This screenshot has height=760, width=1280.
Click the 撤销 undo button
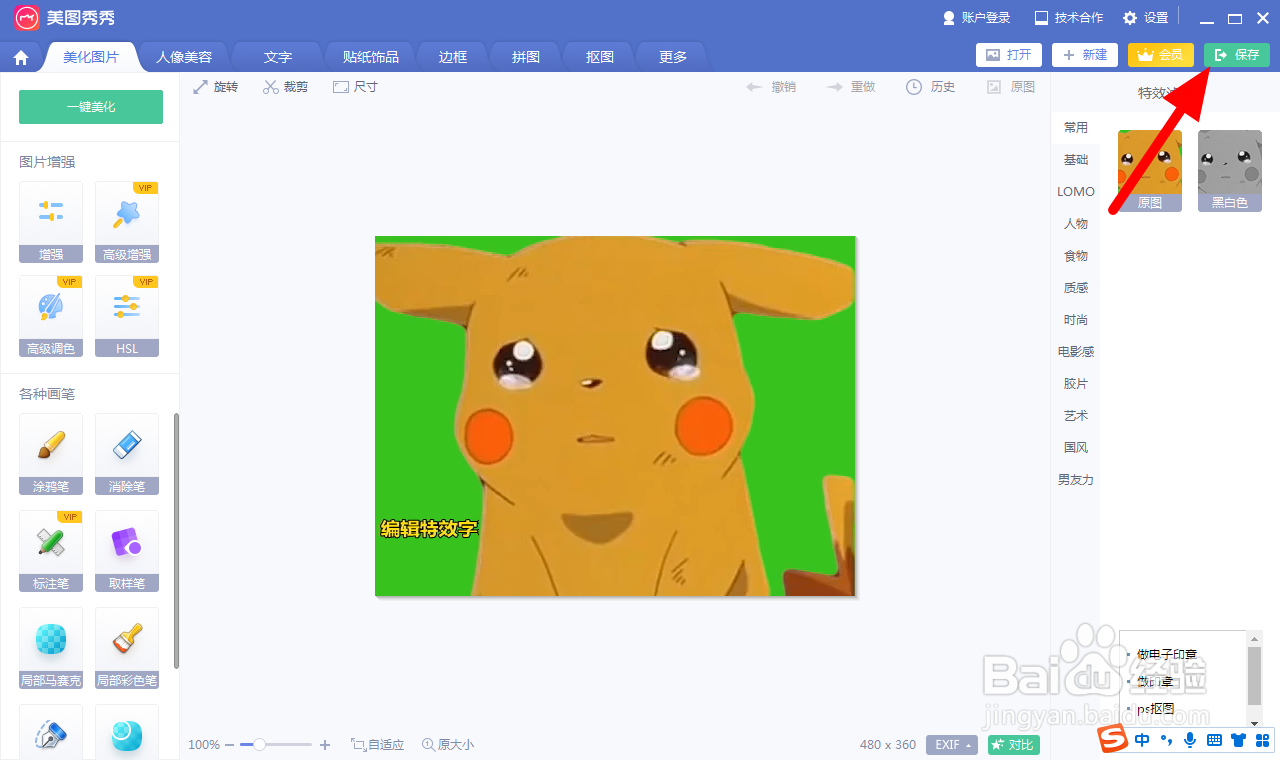click(772, 87)
